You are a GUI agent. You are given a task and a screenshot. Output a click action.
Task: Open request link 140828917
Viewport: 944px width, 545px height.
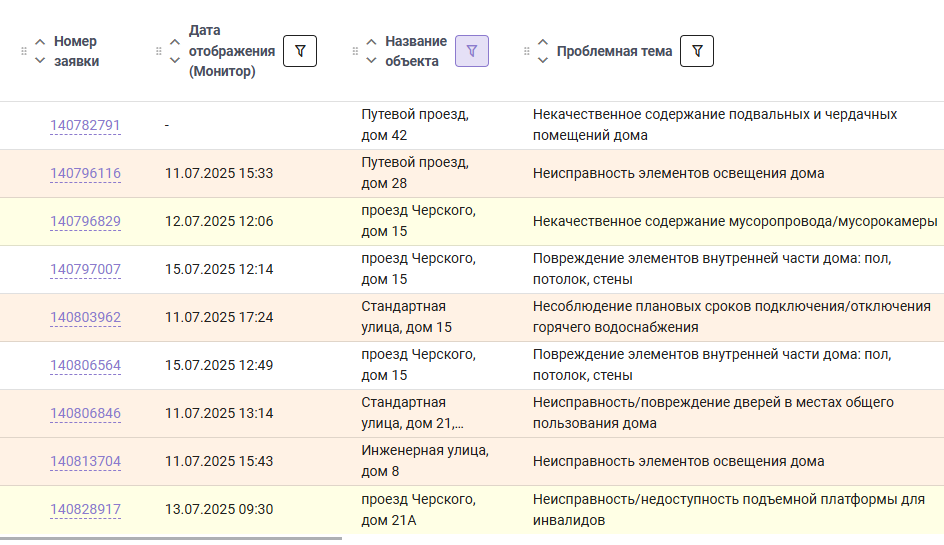pyautogui.click(x=85, y=509)
